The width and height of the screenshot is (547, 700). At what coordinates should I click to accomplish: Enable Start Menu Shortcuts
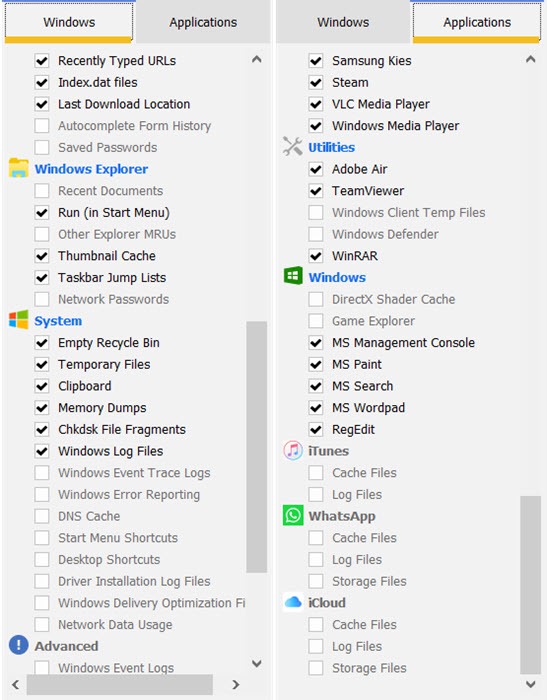(x=42, y=538)
